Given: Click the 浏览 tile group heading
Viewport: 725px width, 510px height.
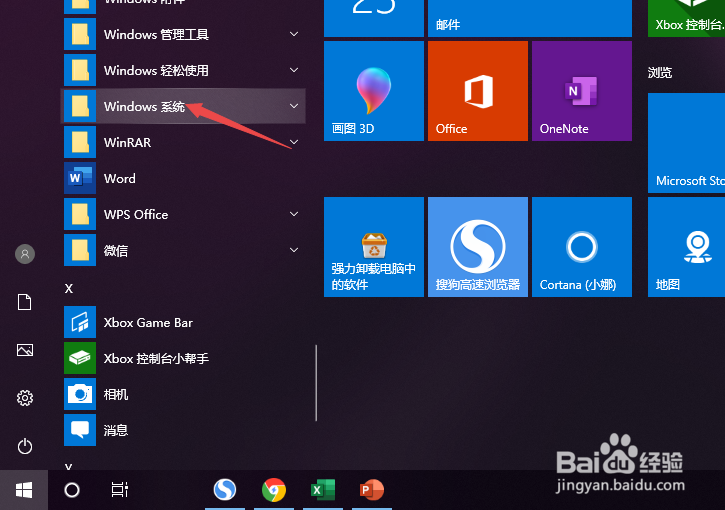Looking at the screenshot, I should coord(660,73).
